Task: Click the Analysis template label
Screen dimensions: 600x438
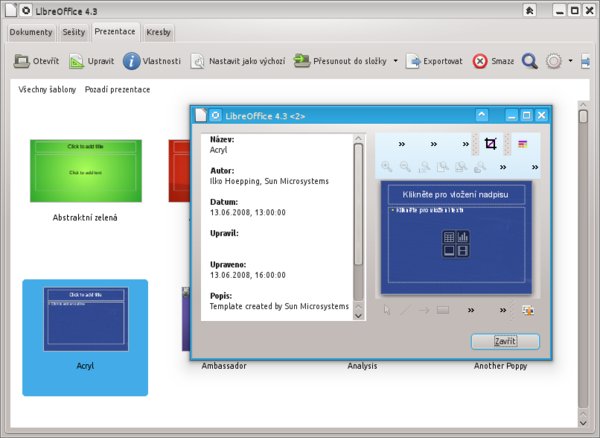Action: (x=362, y=366)
